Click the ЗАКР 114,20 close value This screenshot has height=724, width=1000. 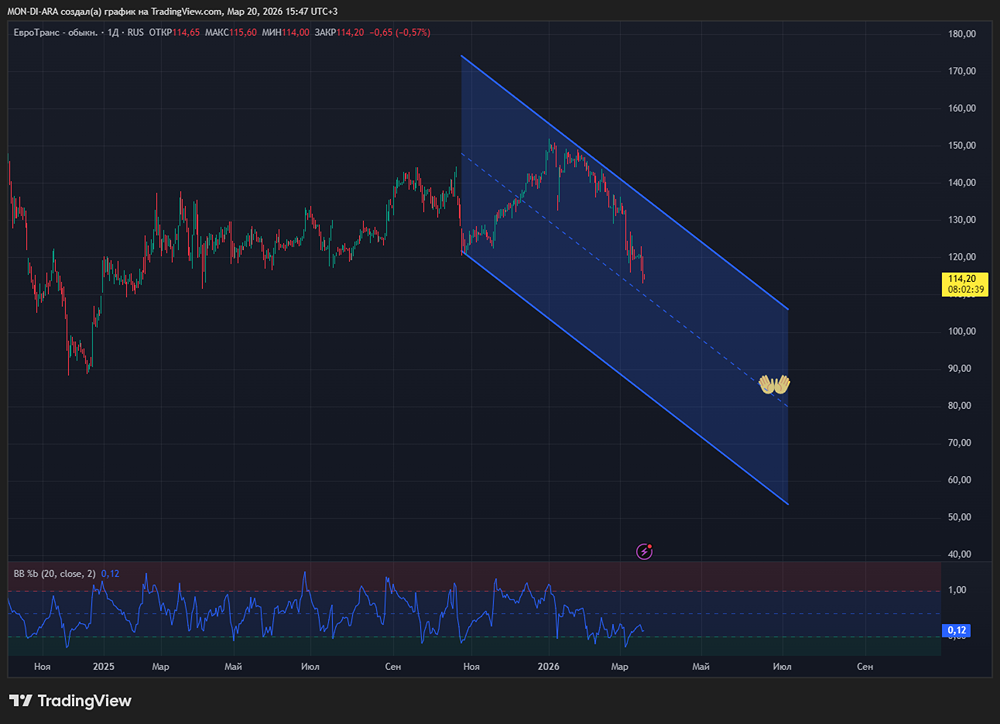tap(339, 33)
